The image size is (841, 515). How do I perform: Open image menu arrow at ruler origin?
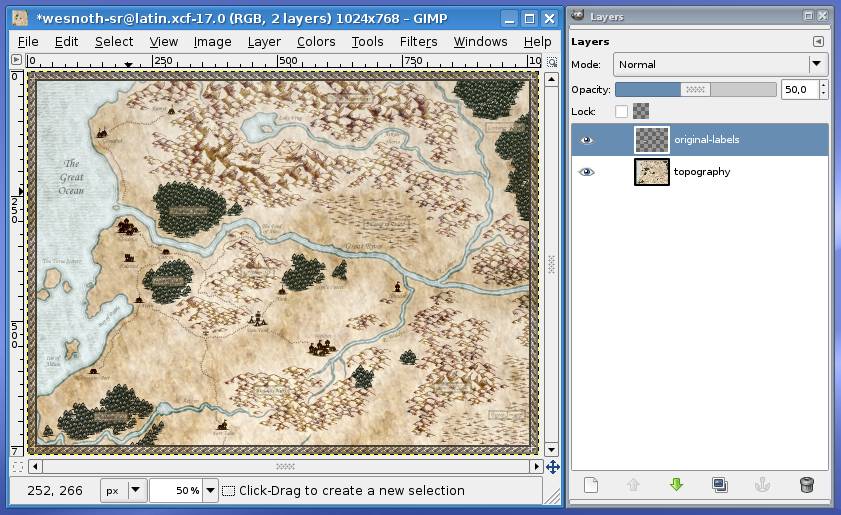(x=17, y=60)
